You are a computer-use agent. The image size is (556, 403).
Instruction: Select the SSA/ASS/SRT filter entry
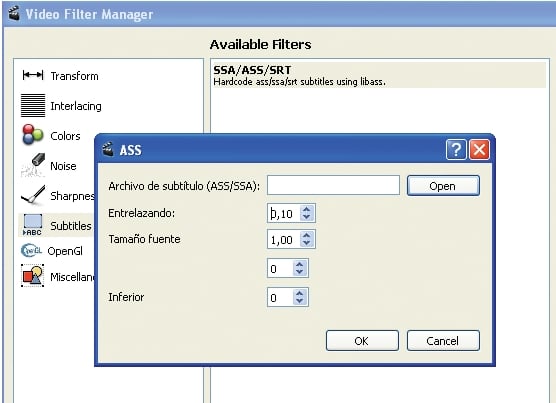pos(378,75)
